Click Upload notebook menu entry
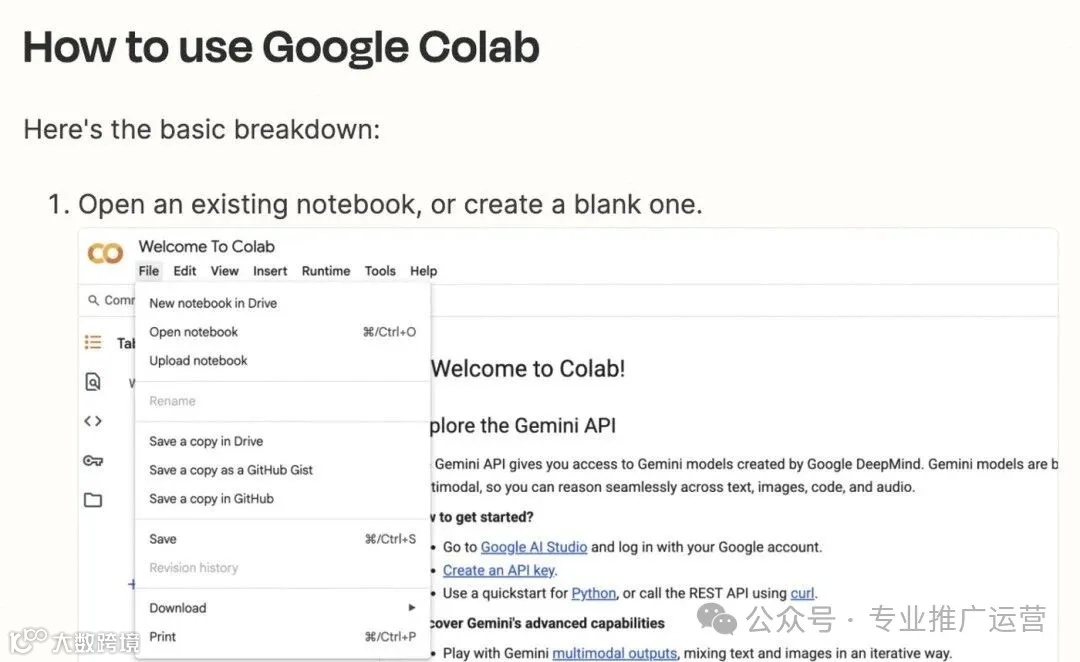Image resolution: width=1080 pixels, height=662 pixels. pyautogui.click(x=198, y=361)
